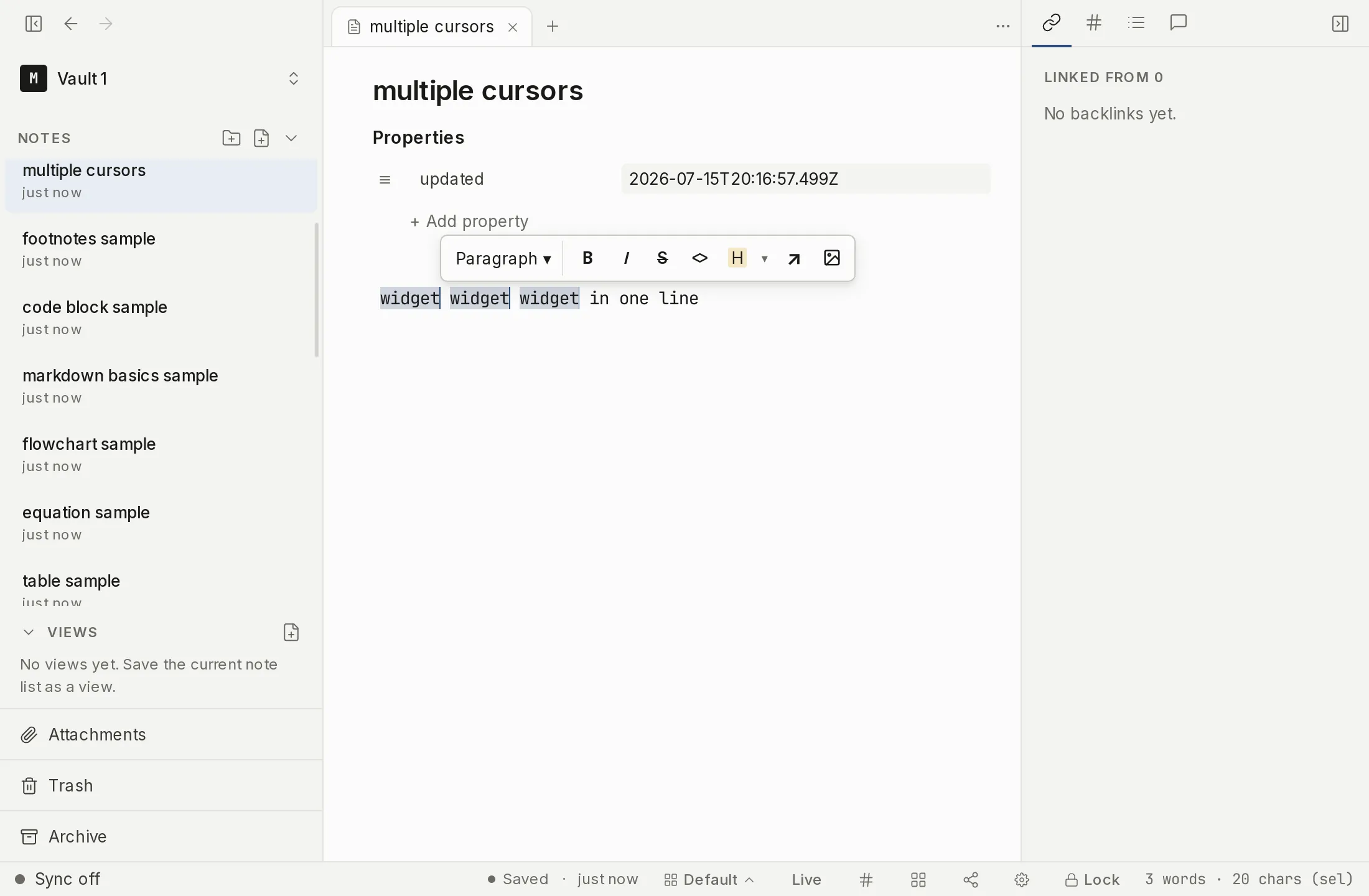The width and height of the screenshot is (1369, 896).
Task: Toggle Live preview mode
Action: tap(806, 880)
